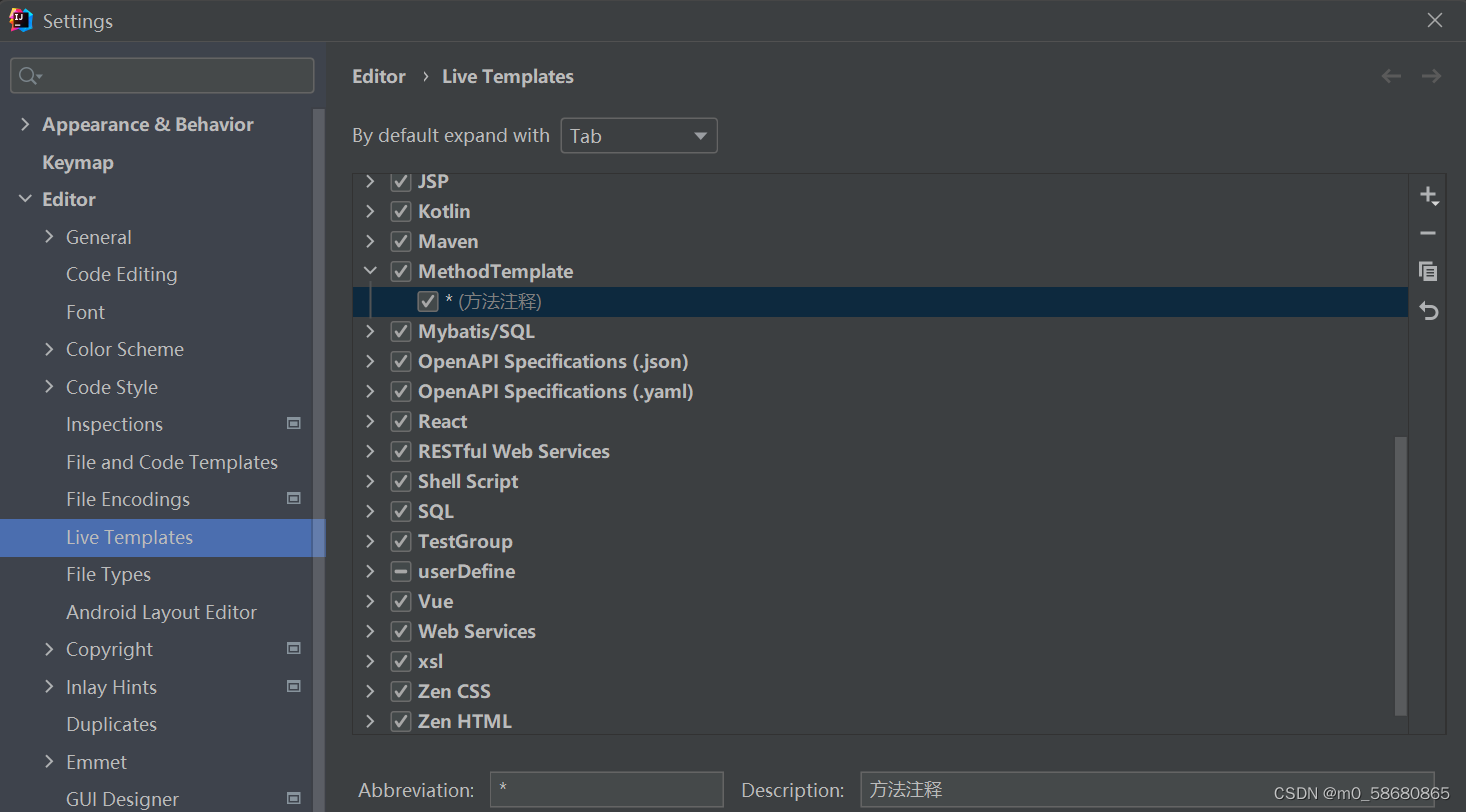
Task: Toggle the React group checkbox
Action: click(x=401, y=421)
